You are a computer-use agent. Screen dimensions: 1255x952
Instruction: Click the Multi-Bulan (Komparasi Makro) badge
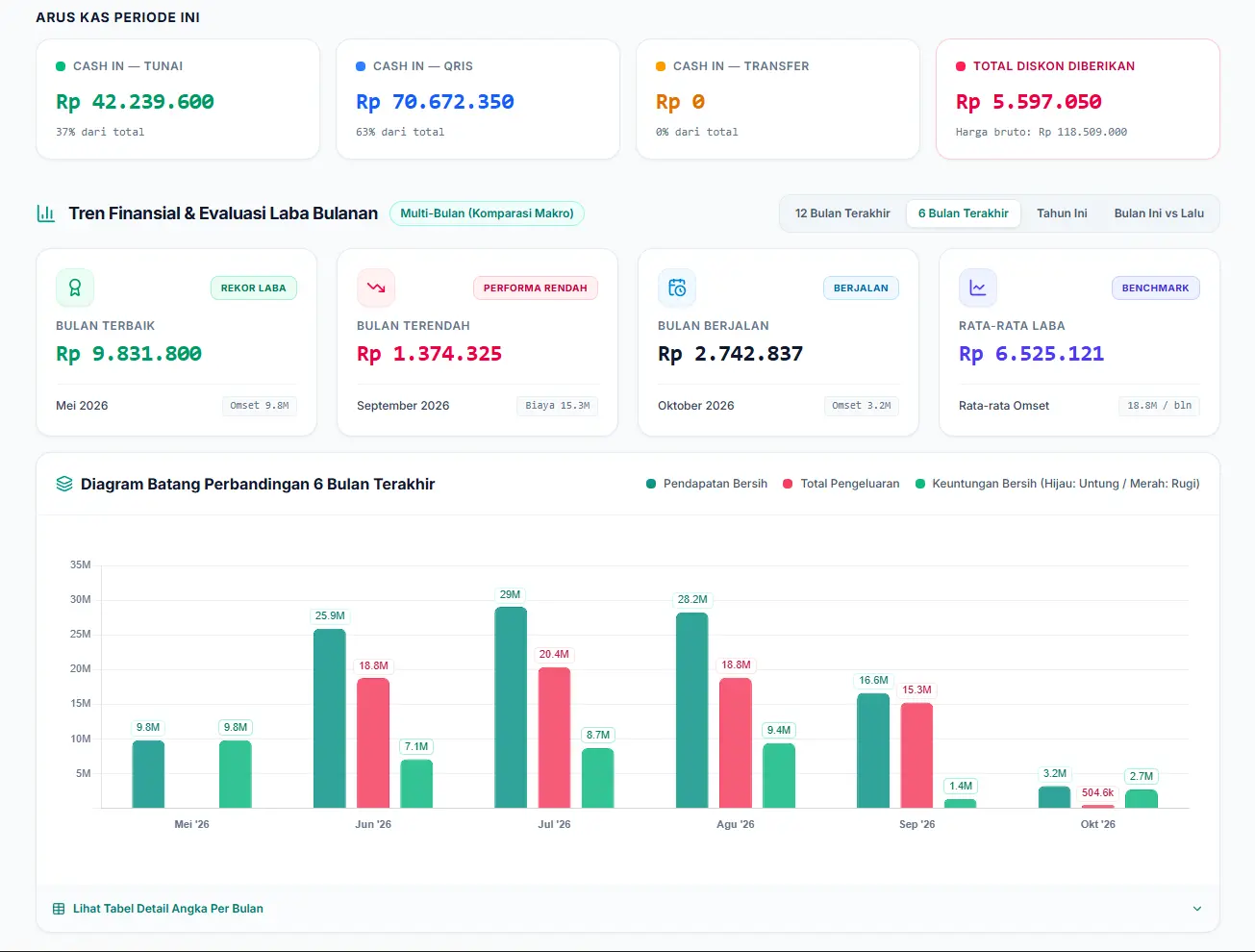[x=487, y=213]
